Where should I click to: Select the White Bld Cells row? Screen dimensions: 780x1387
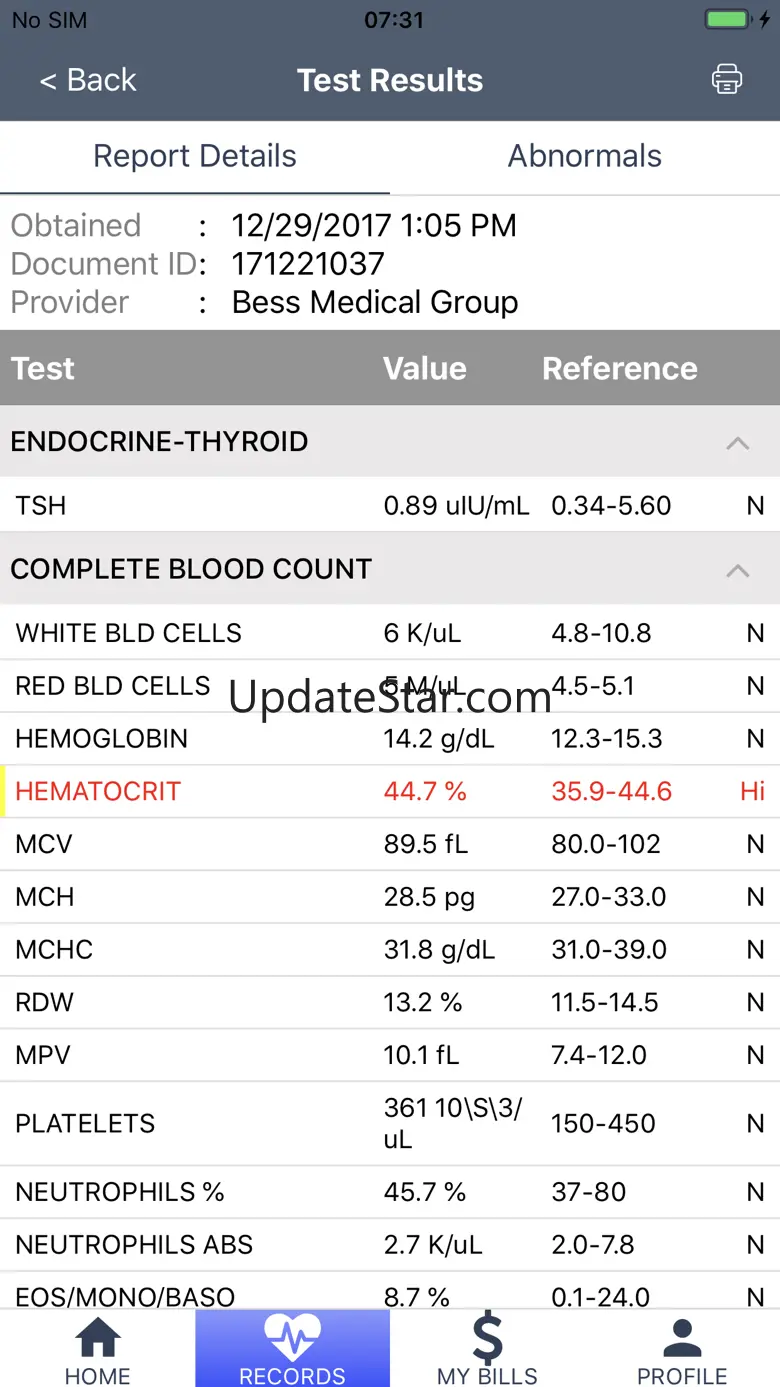pos(390,633)
